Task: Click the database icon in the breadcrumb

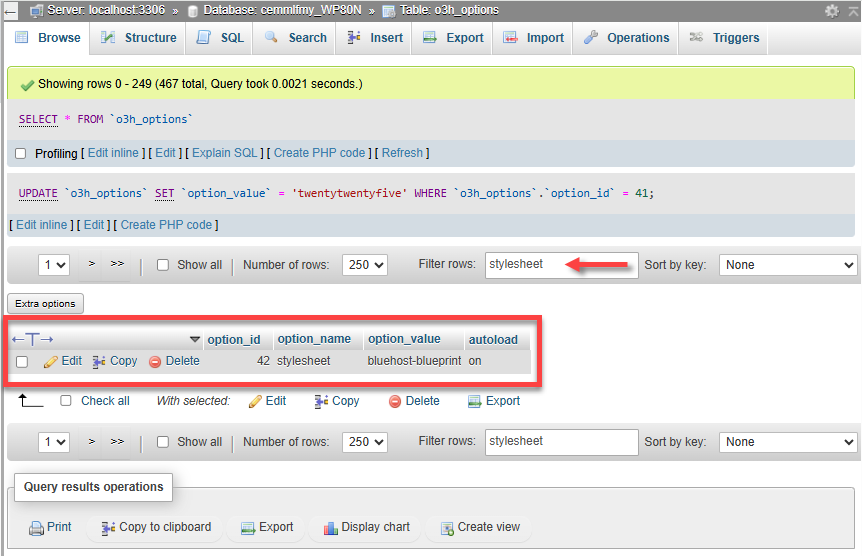Action: pyautogui.click(x=193, y=11)
